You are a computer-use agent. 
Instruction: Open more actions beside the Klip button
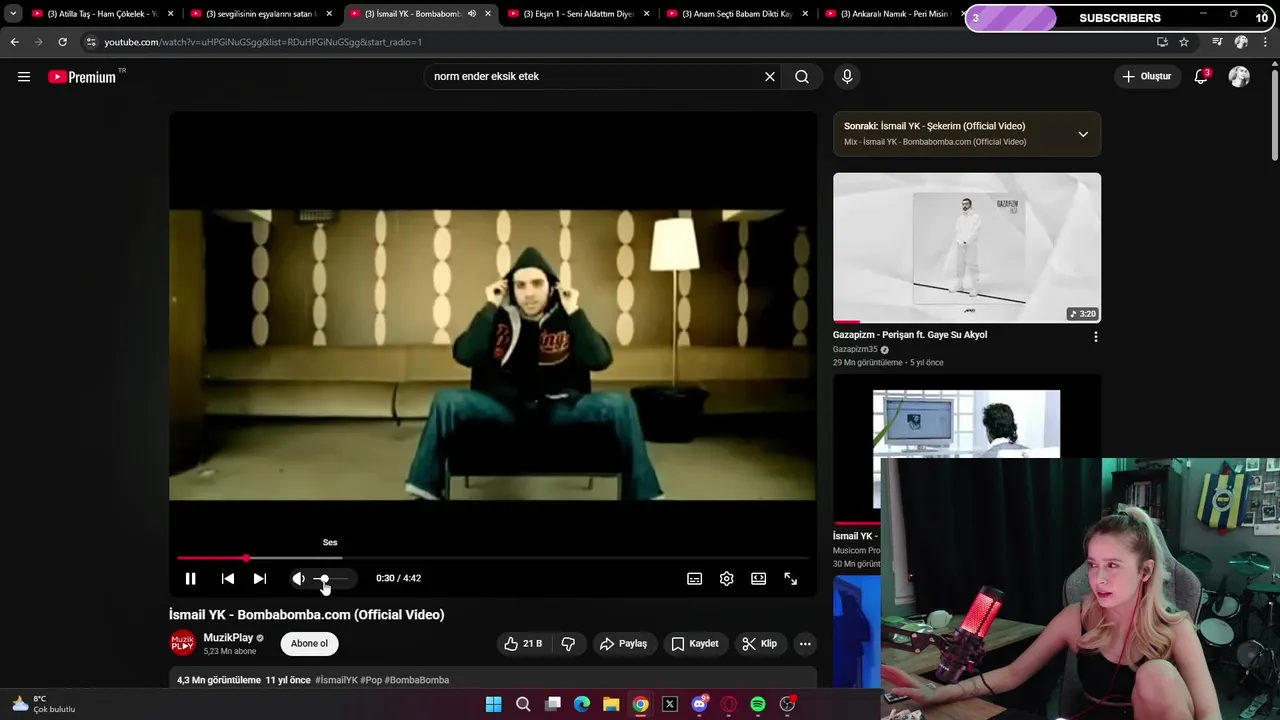(x=805, y=644)
